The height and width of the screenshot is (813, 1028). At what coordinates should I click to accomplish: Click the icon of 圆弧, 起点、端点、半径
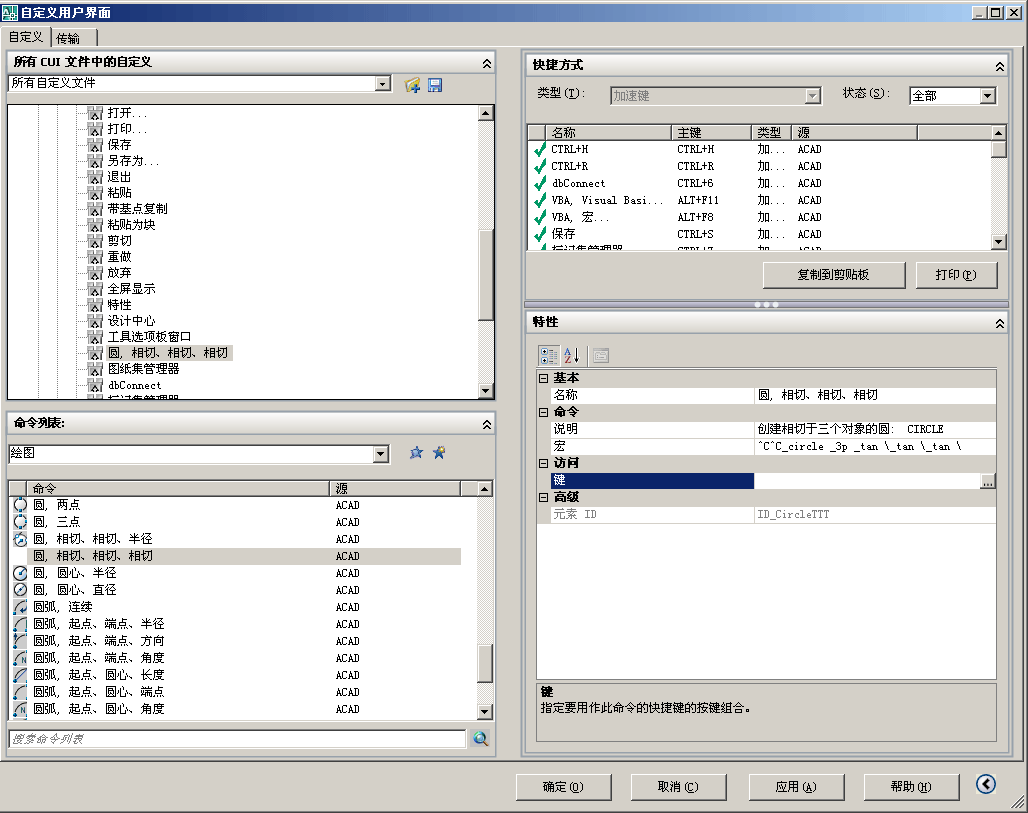pos(20,624)
